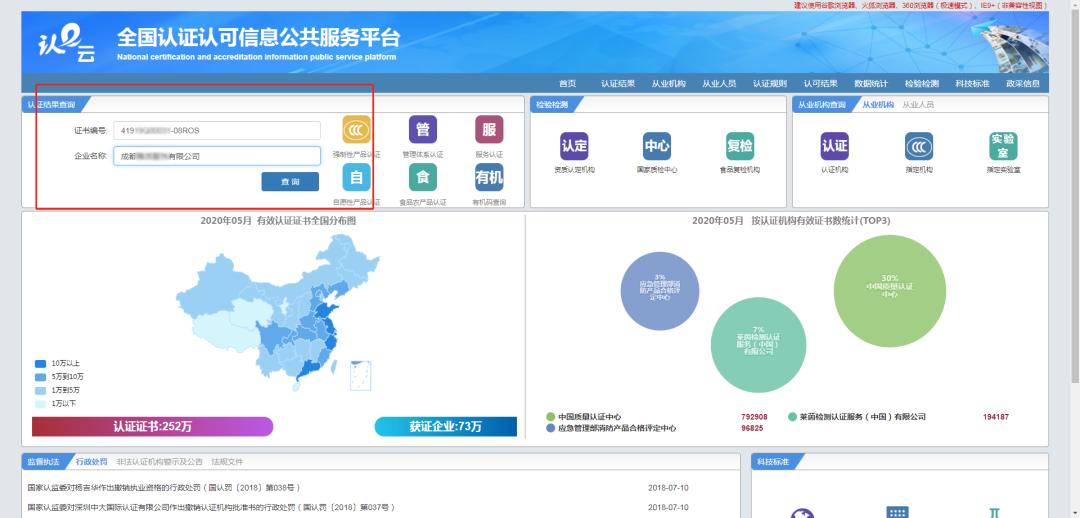Click 认证结果 in the navigation bar
The height and width of the screenshot is (518, 1080).
point(617,83)
